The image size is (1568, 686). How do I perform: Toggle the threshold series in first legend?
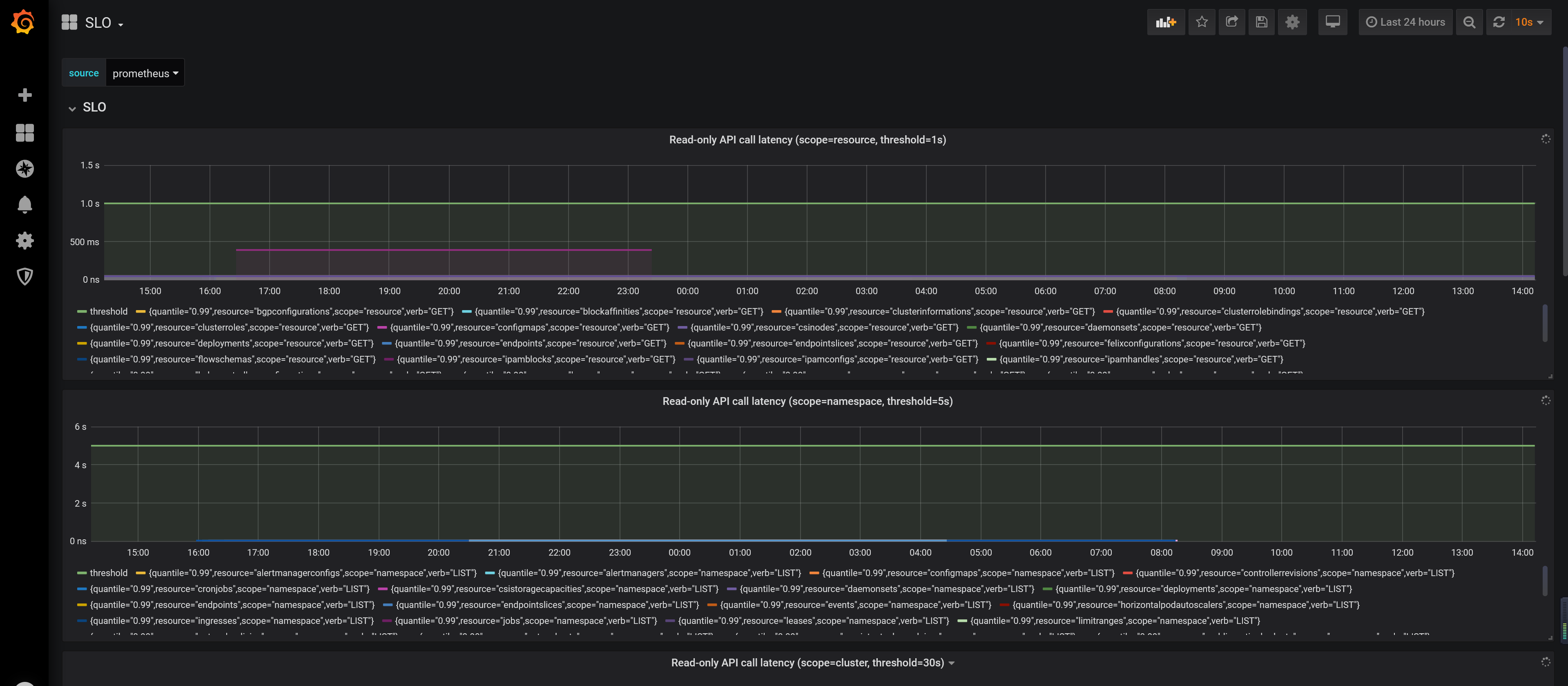coord(108,312)
